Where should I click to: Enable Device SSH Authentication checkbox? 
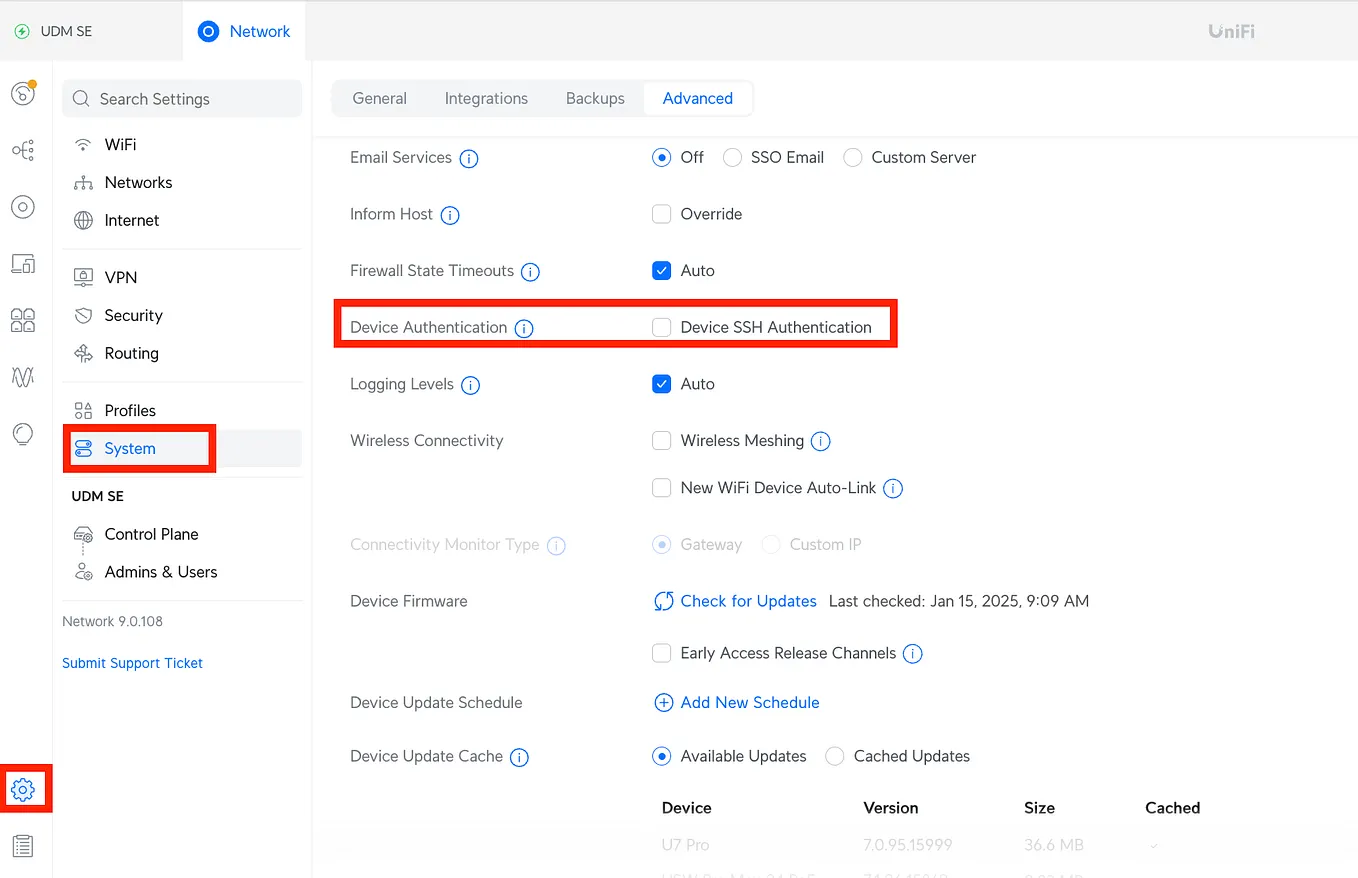coord(661,327)
